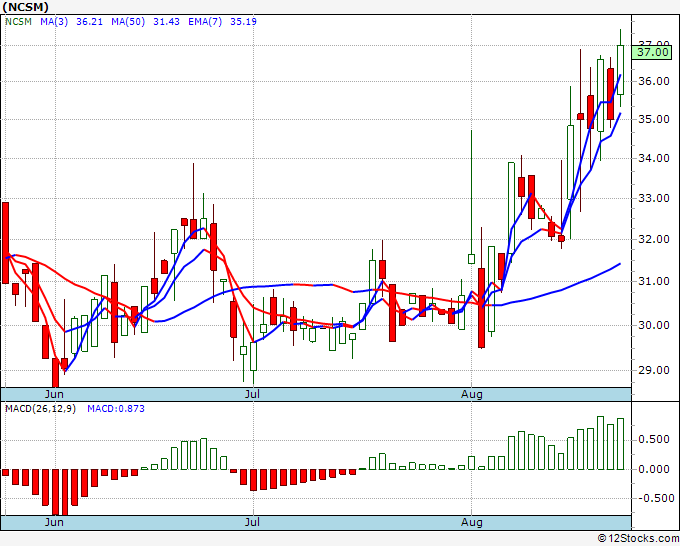
Task: Click Jun on the price chart timeline
Action: click(x=54, y=394)
